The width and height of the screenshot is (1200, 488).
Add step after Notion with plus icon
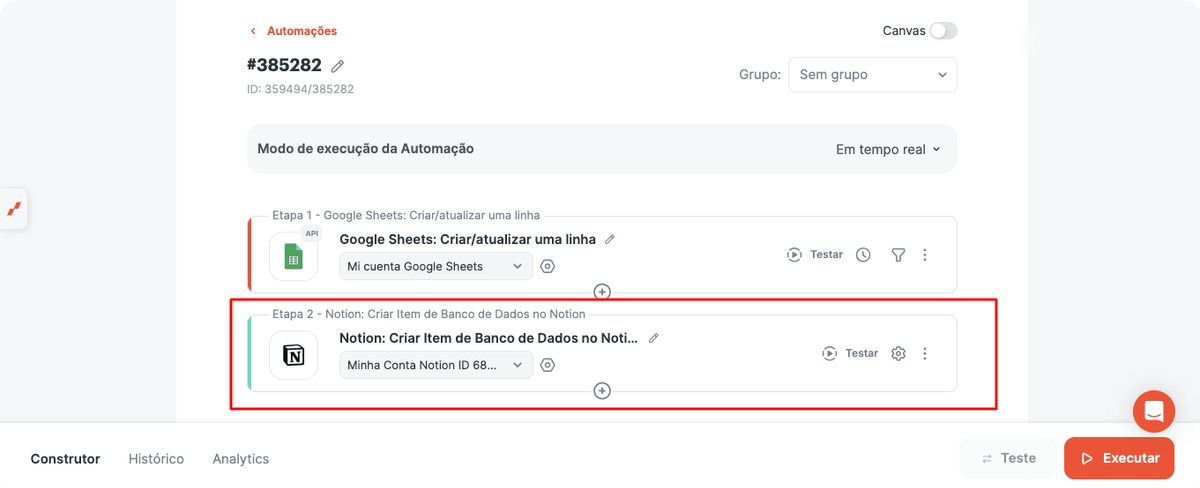pyautogui.click(x=602, y=391)
